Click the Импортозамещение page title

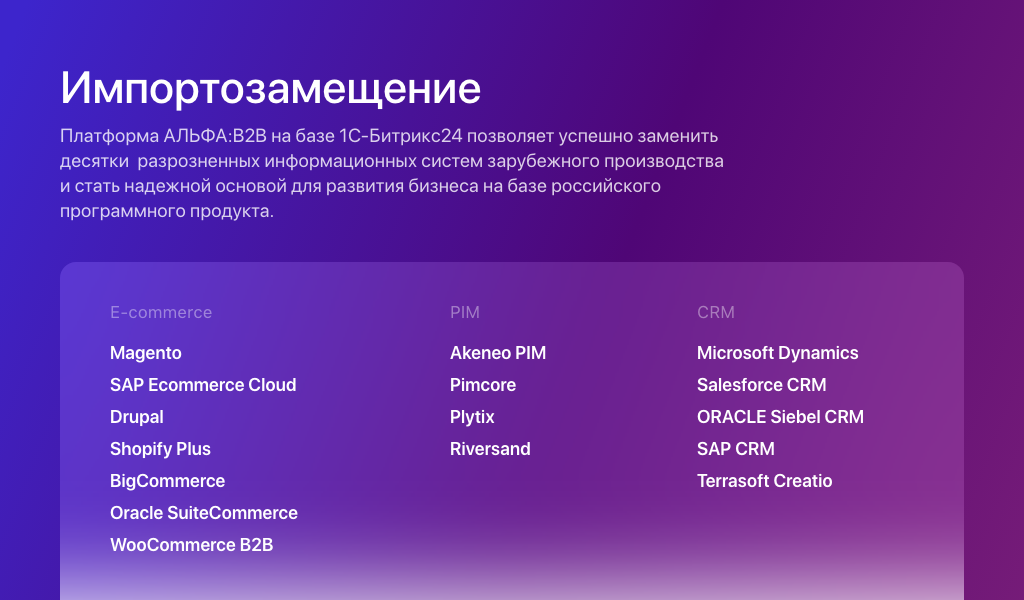(x=271, y=88)
